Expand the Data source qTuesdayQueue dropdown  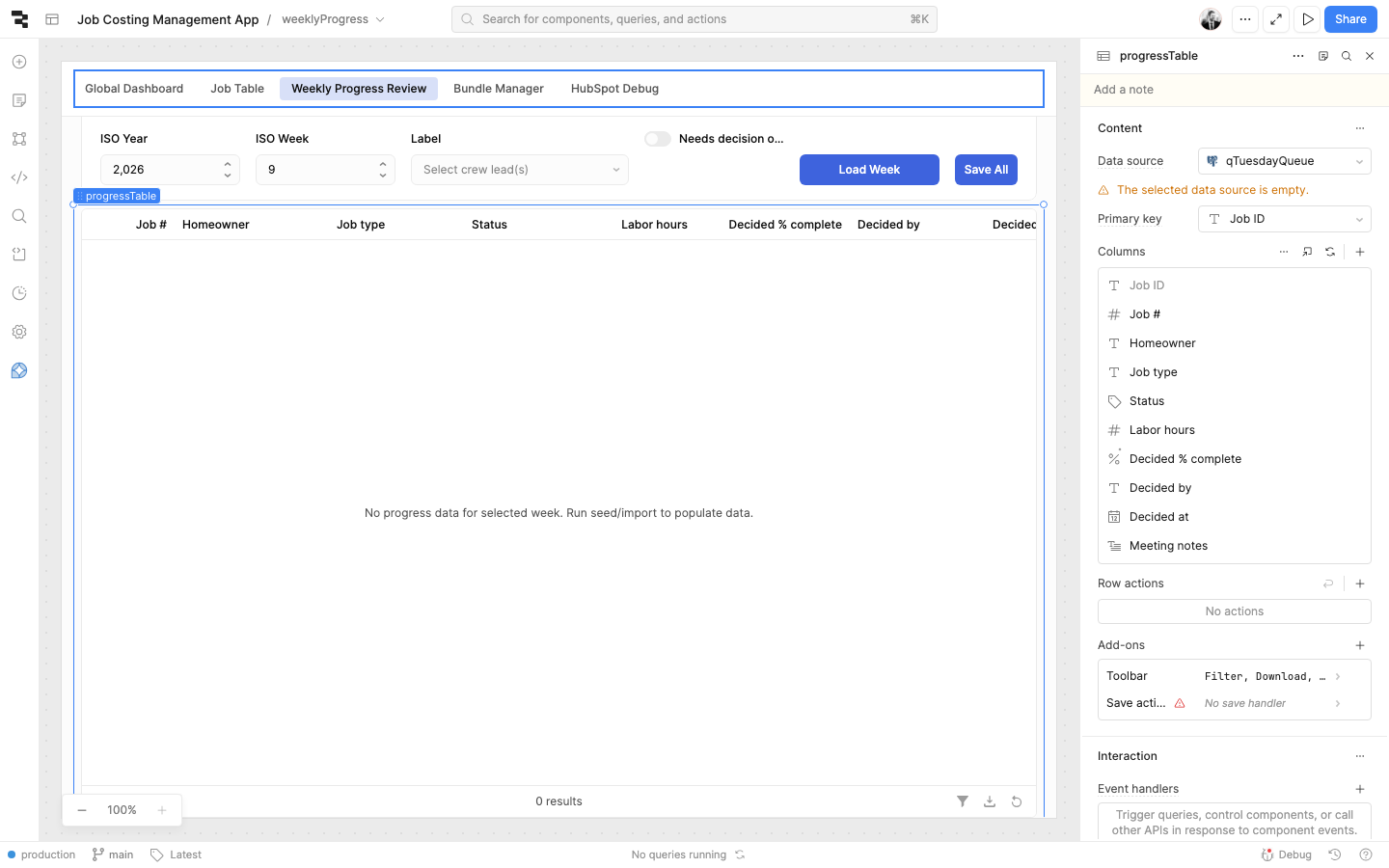[x=1284, y=161]
